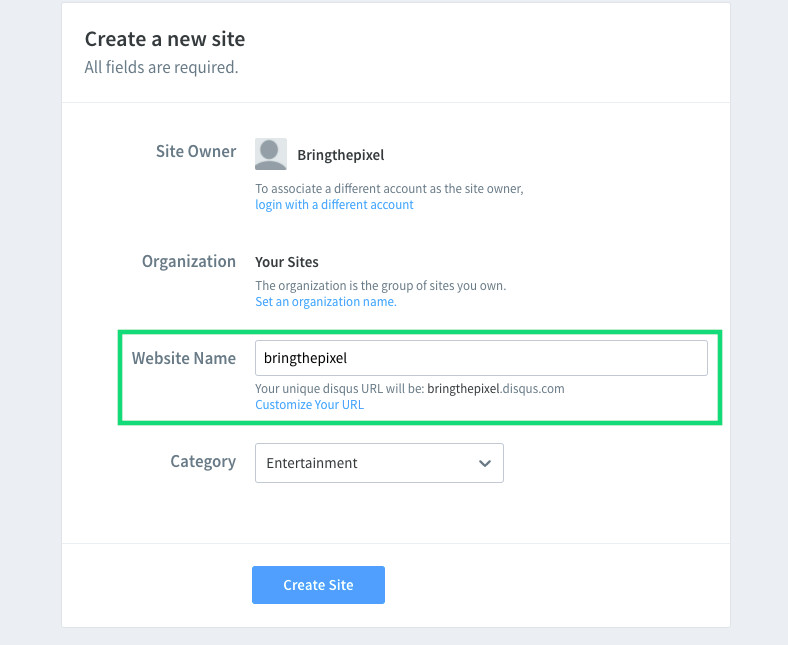This screenshot has width=788, height=645.
Task: Click the Your unique disqus URL hint
Action: click(x=340, y=389)
